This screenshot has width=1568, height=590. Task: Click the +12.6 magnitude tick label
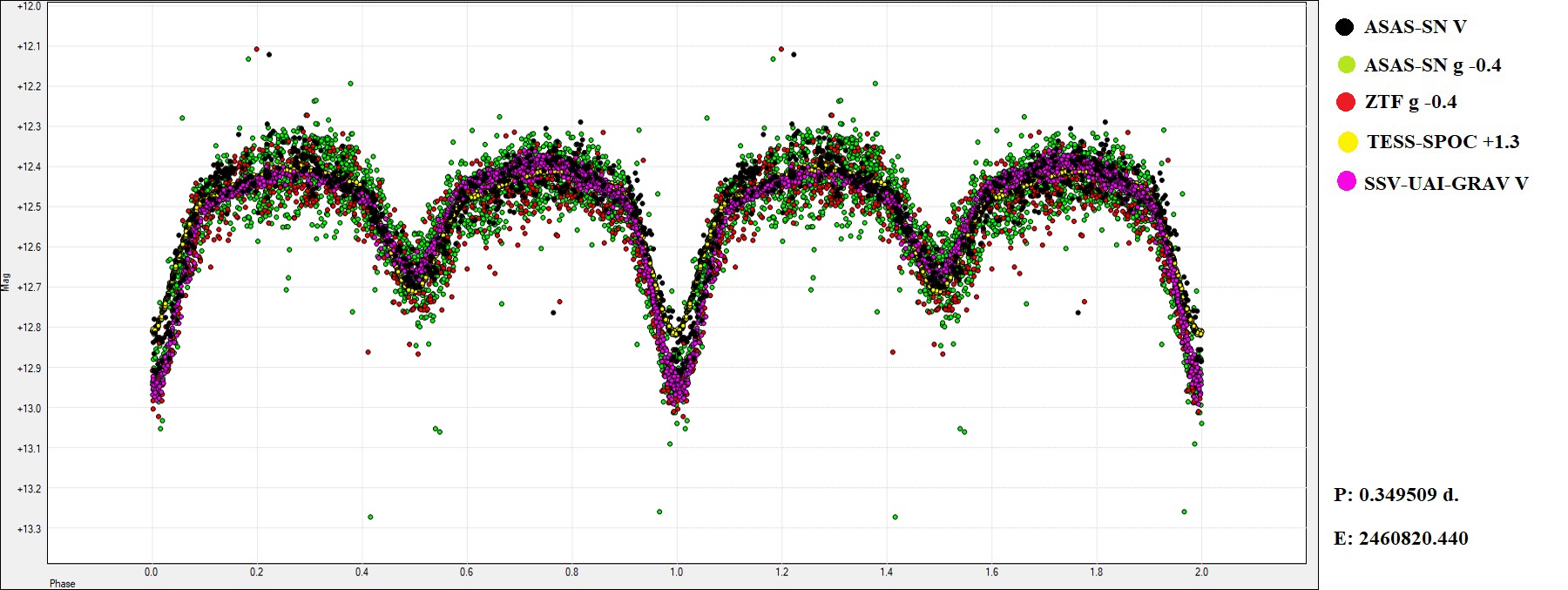29,248
